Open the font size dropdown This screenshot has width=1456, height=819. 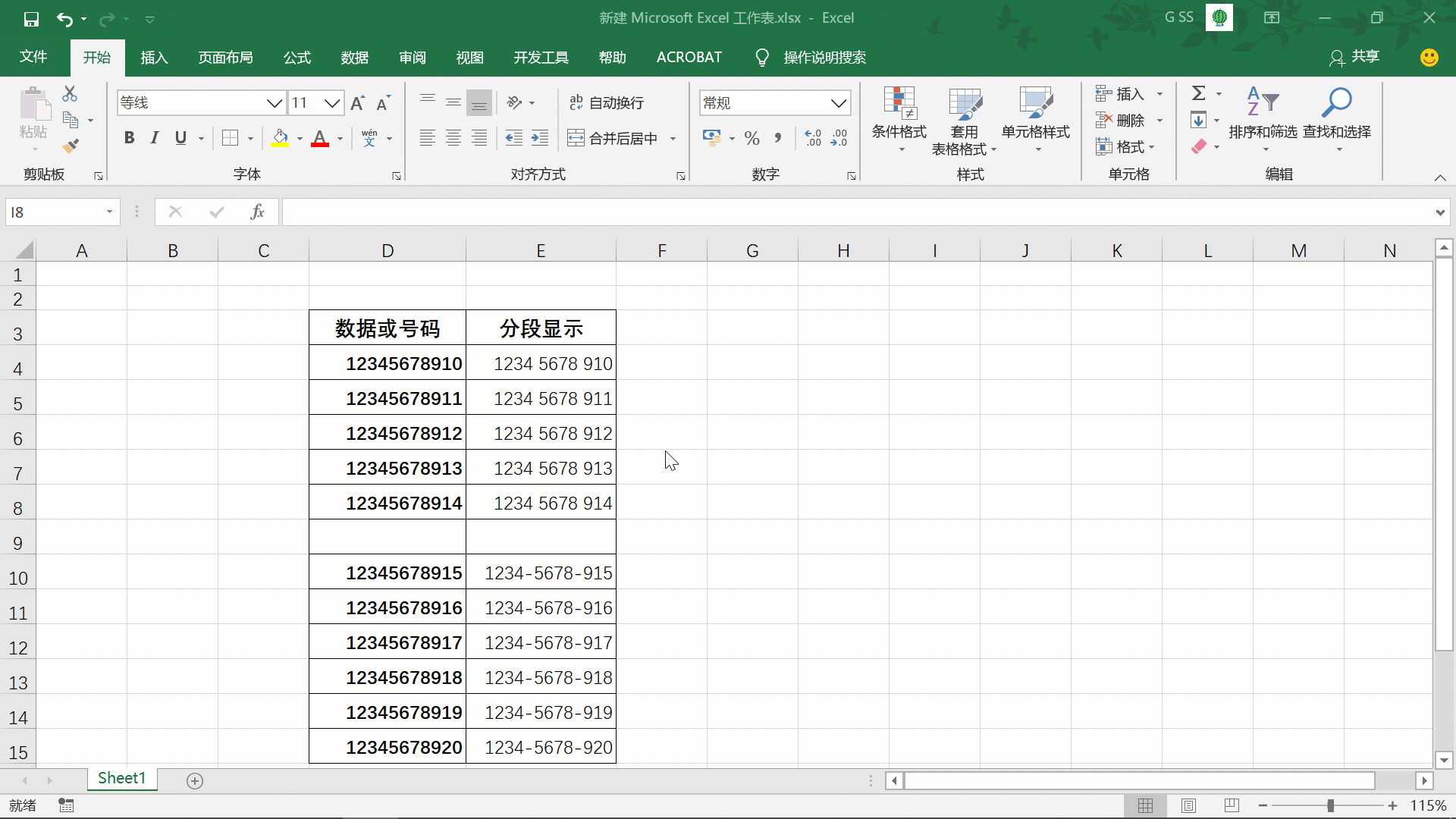332,102
